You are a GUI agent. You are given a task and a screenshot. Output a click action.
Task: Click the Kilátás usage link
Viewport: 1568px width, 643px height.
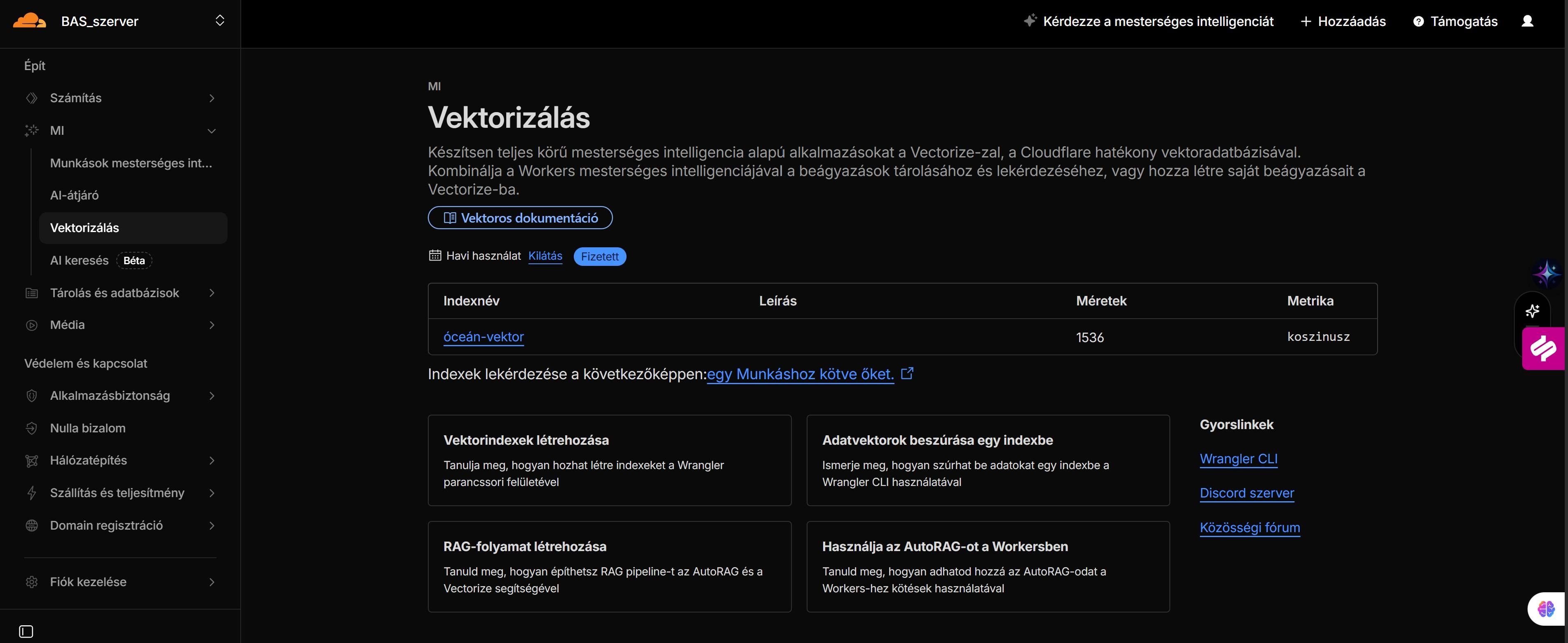pyautogui.click(x=545, y=256)
